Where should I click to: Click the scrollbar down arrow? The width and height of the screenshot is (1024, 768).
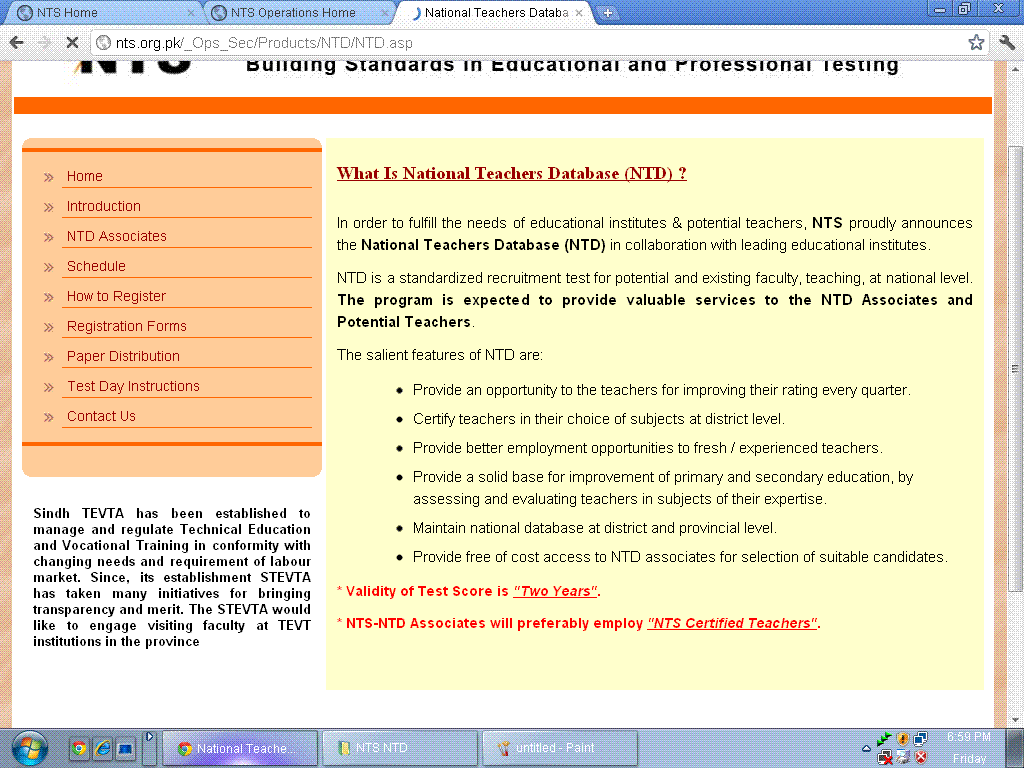coord(1015,720)
